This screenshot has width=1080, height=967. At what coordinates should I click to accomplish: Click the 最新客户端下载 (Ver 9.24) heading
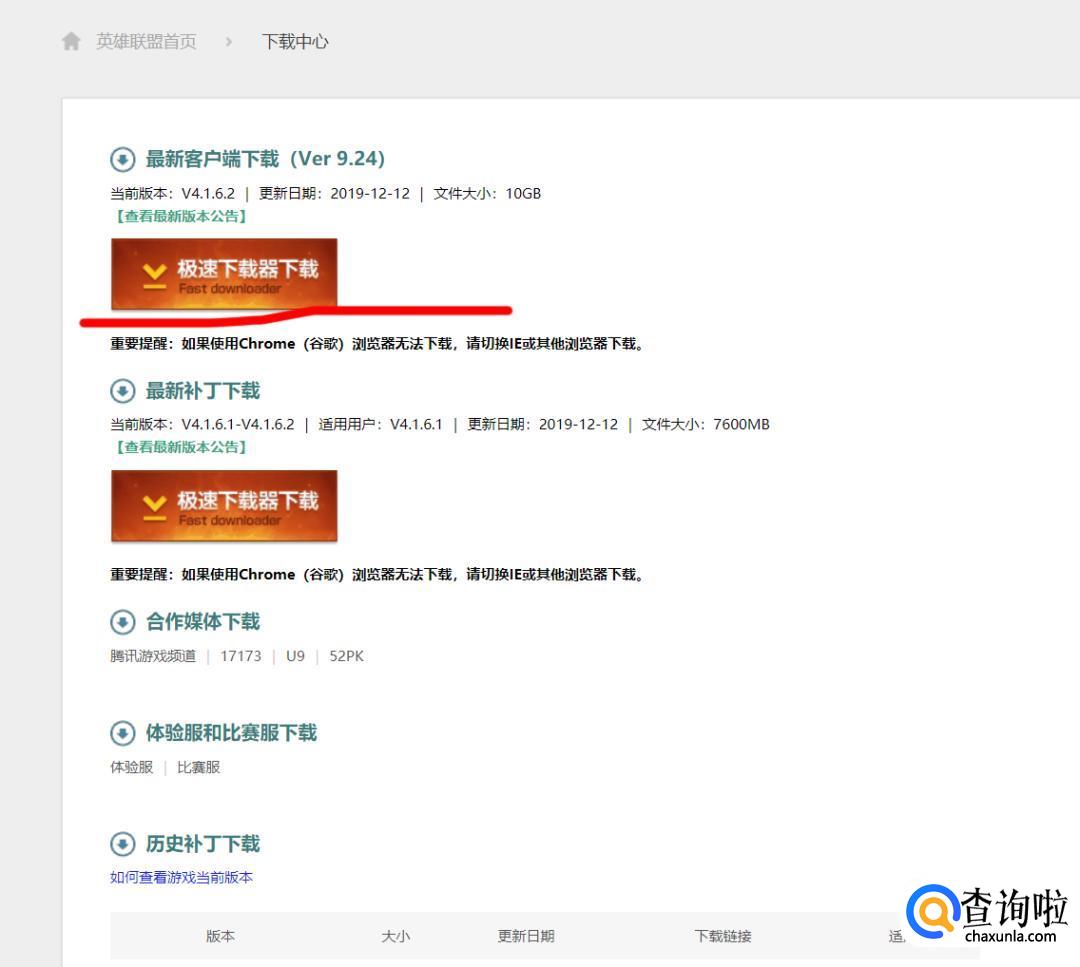coord(265,159)
